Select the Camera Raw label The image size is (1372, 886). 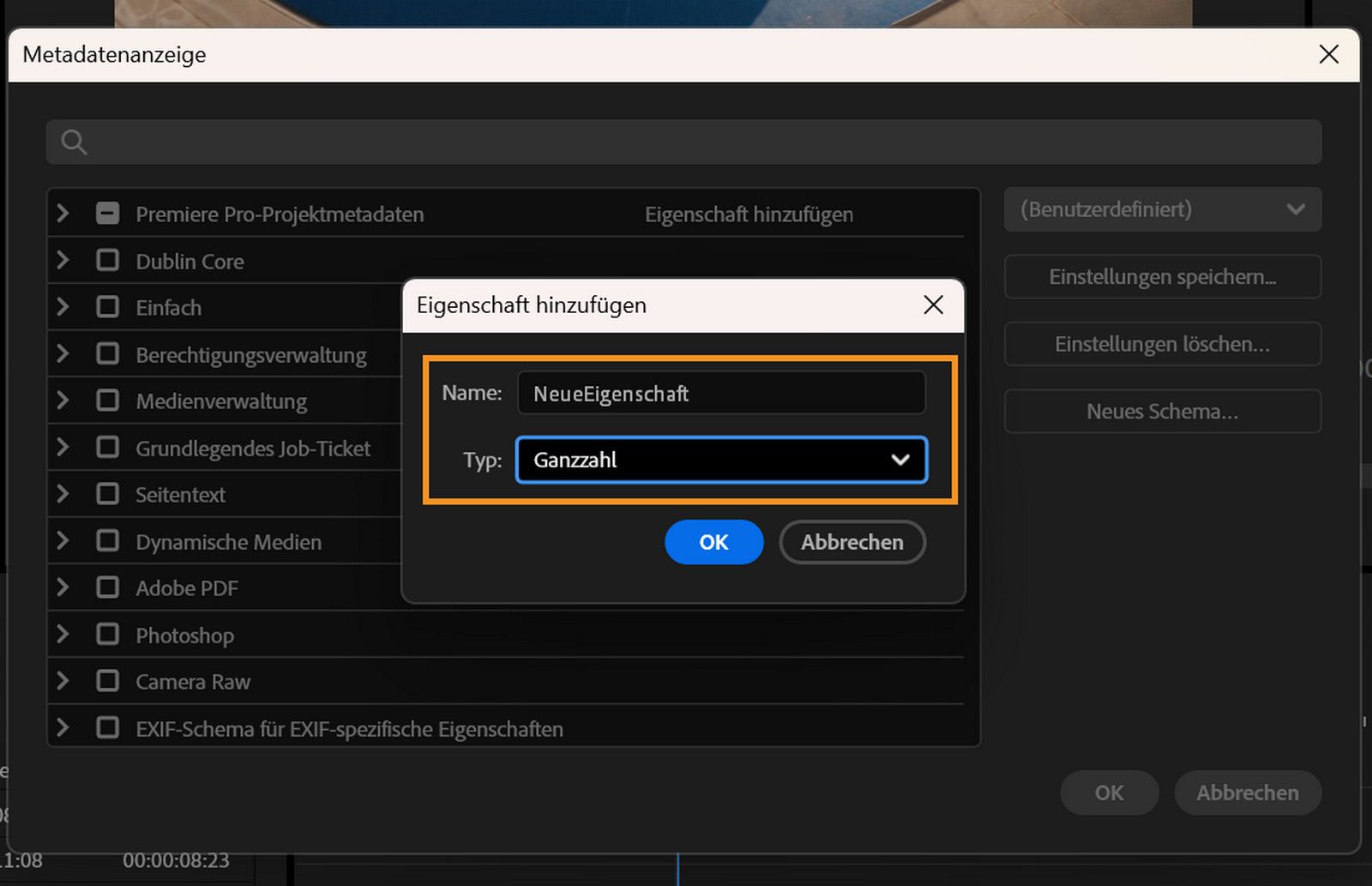click(193, 682)
